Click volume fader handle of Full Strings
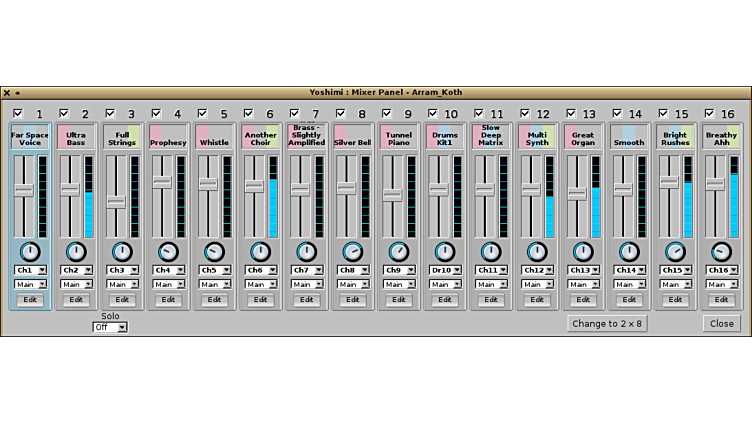The height and width of the screenshot is (423, 752). pos(116,201)
